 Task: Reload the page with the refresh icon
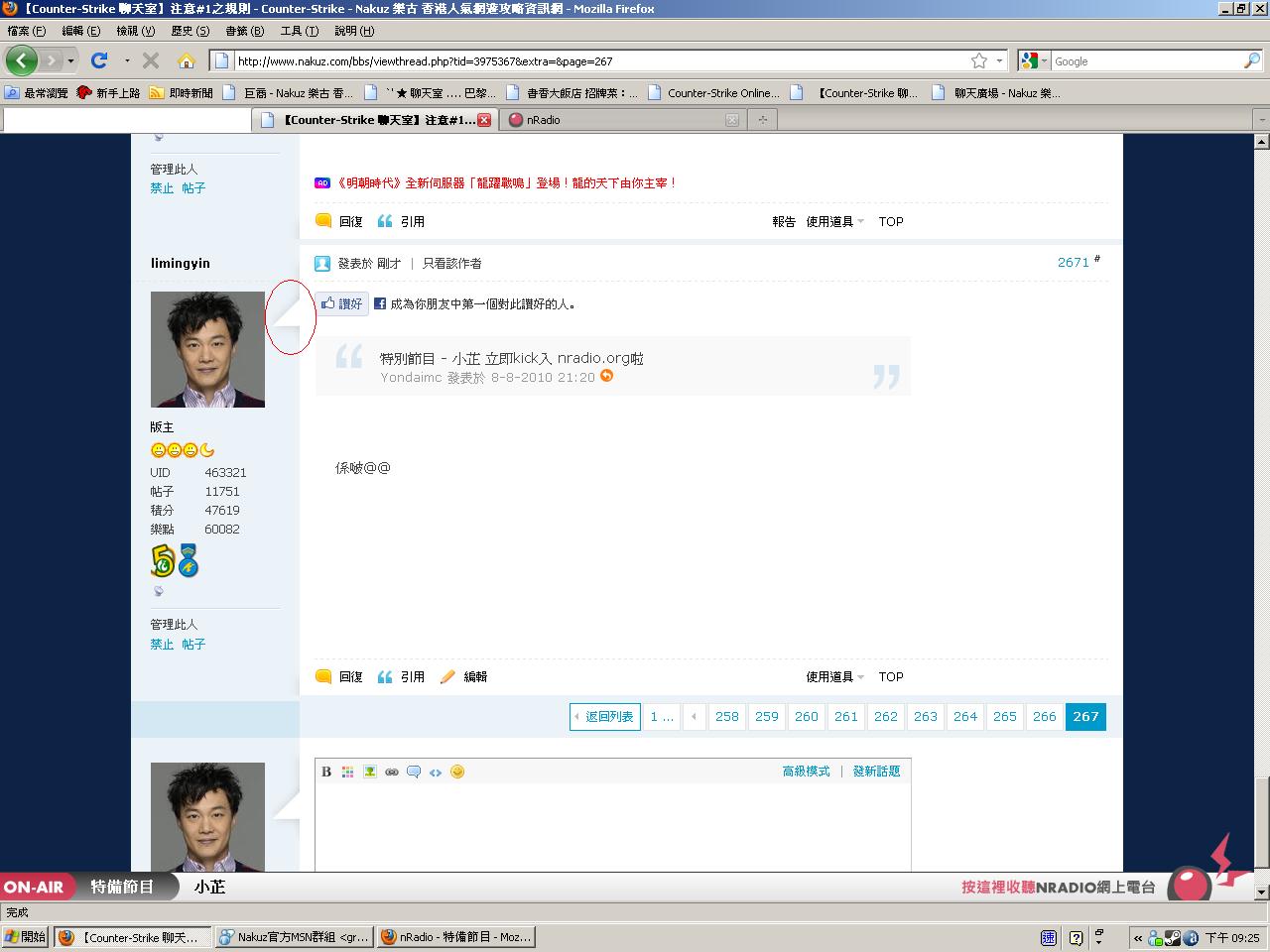[x=99, y=60]
